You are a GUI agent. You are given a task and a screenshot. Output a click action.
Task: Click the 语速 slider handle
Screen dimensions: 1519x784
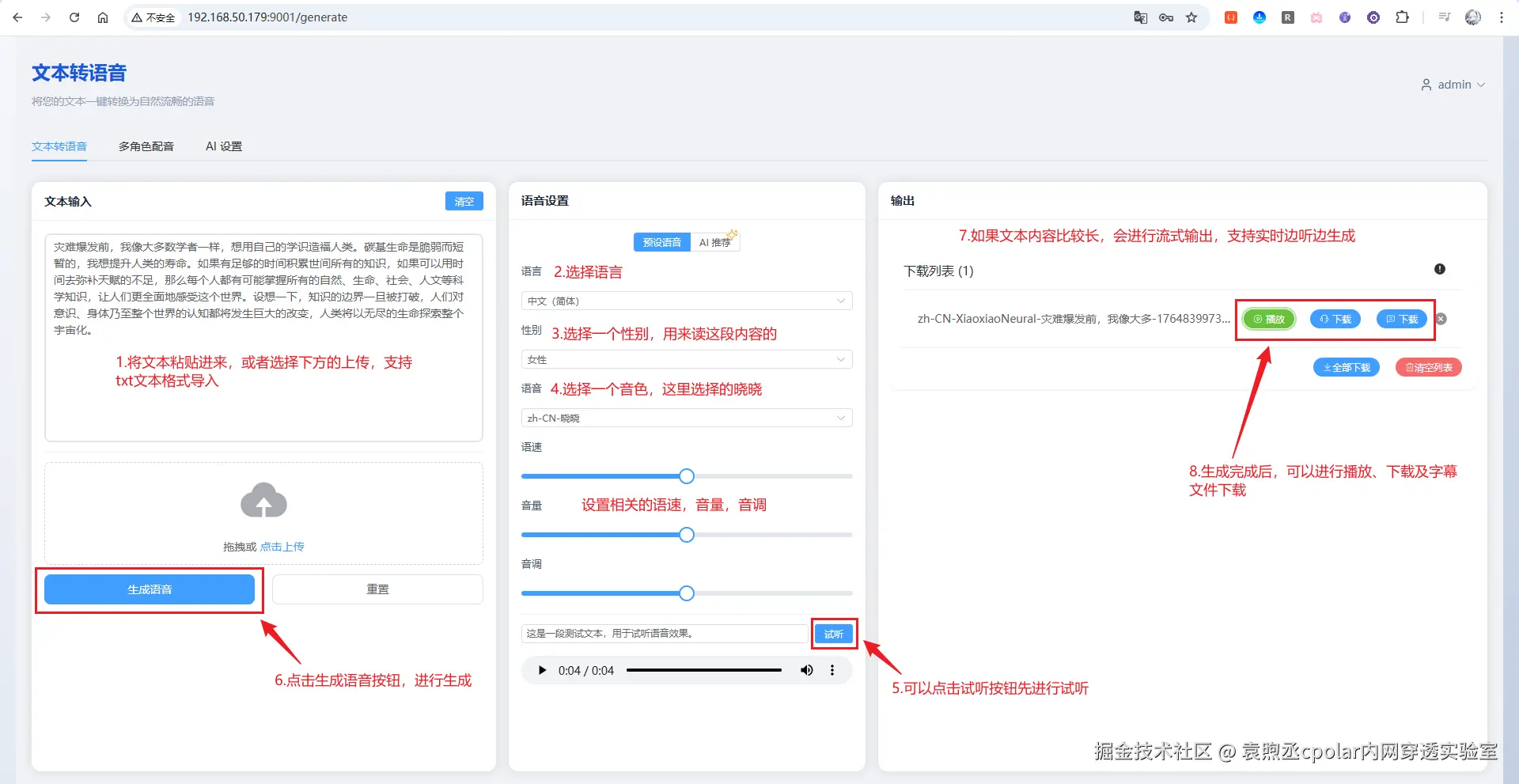pos(687,476)
